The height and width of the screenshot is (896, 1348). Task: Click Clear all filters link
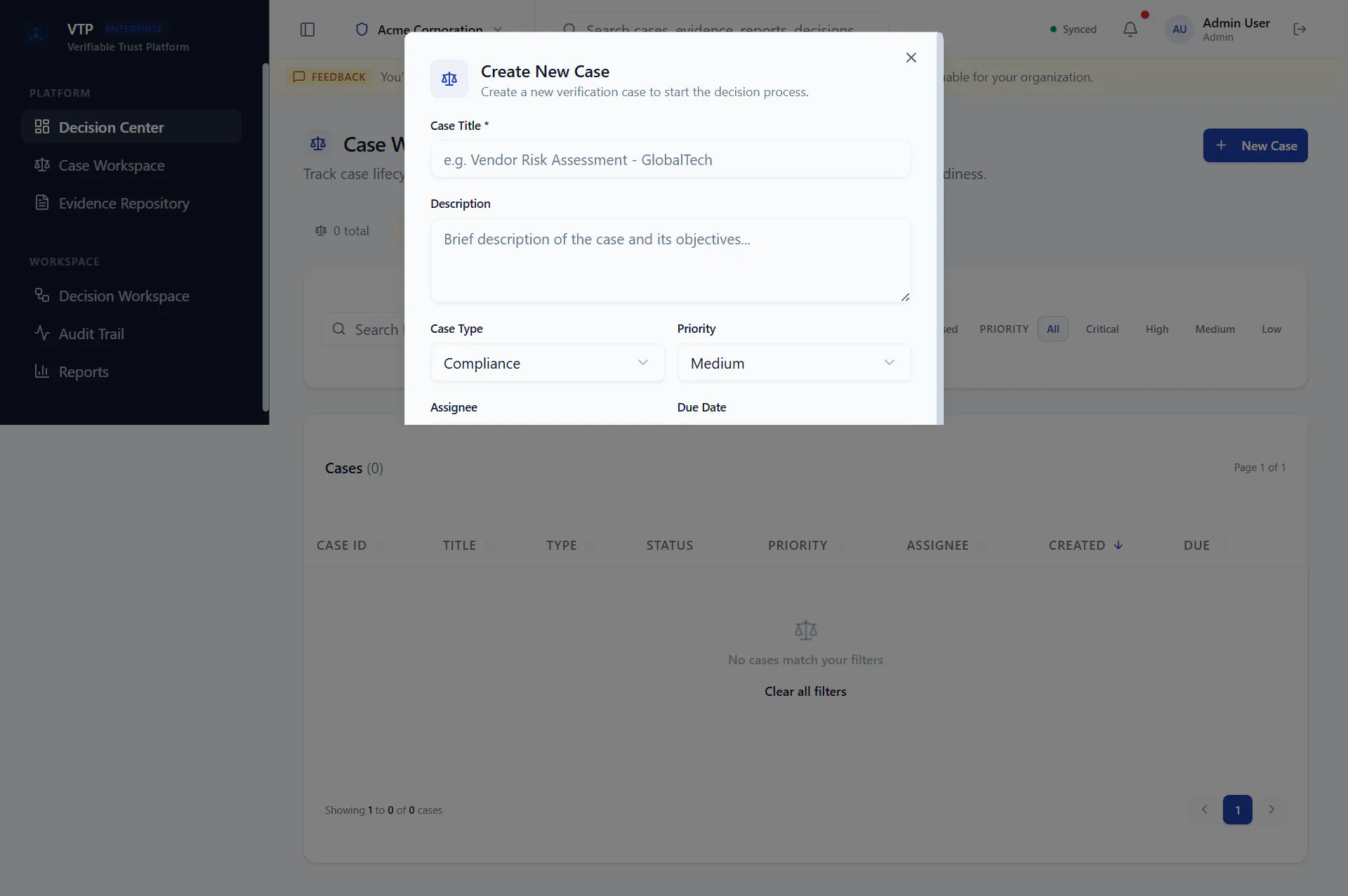point(805,691)
